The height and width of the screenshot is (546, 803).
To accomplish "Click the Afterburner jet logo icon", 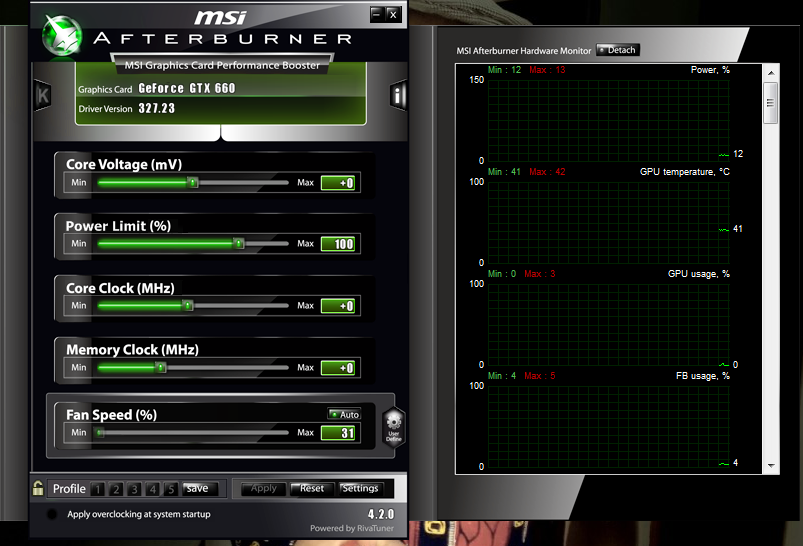I will (62, 35).
